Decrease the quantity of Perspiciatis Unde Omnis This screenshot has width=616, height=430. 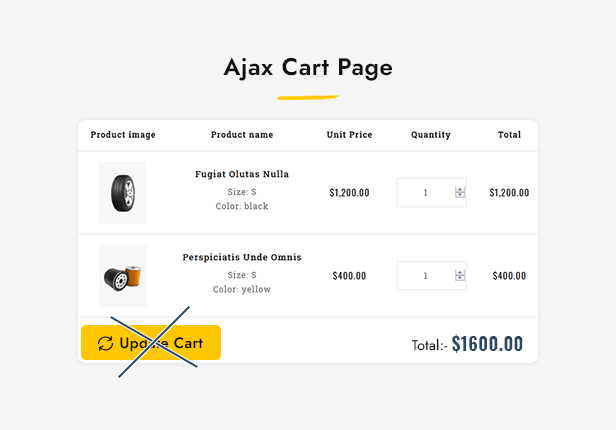pos(460,278)
